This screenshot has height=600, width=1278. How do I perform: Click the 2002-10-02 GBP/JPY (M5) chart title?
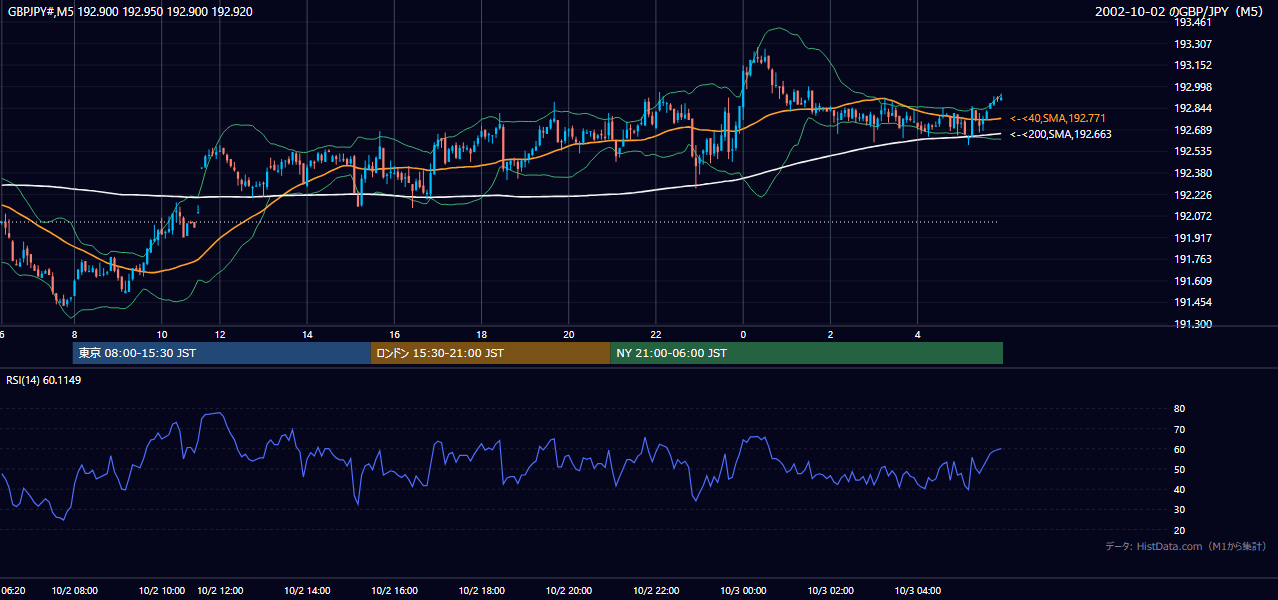(1180, 12)
